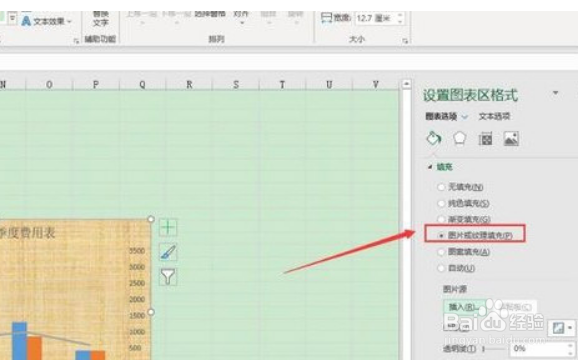Select the 纯色填充(S) radio button

coord(441,203)
